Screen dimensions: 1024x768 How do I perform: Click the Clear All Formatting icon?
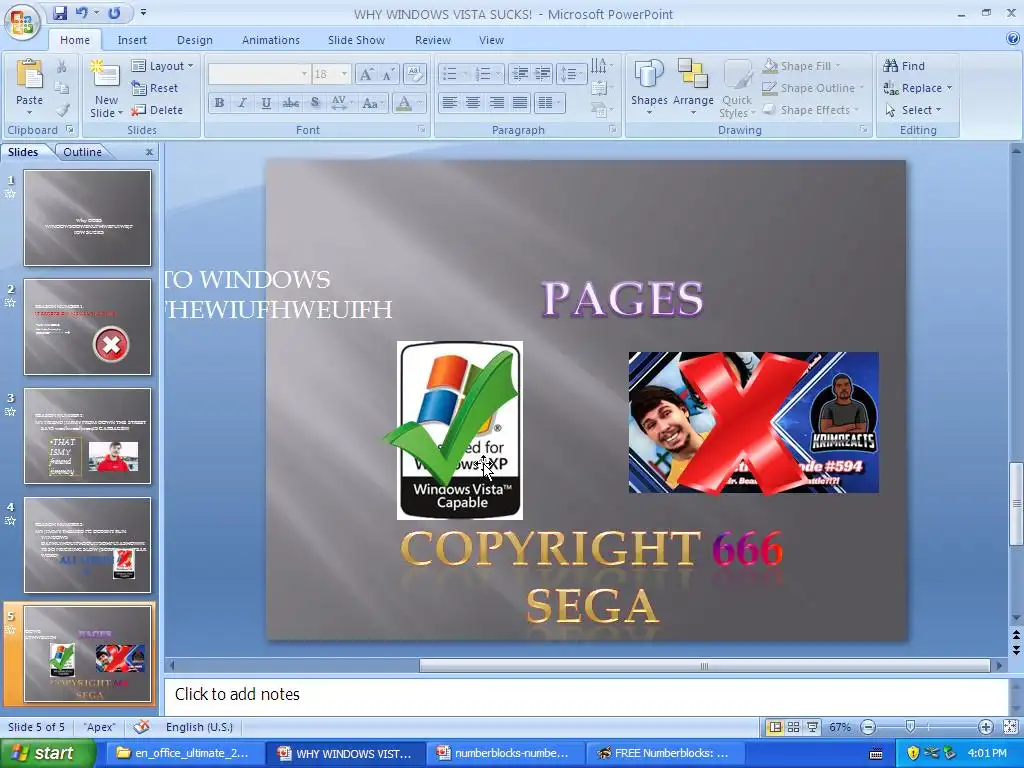coord(415,74)
